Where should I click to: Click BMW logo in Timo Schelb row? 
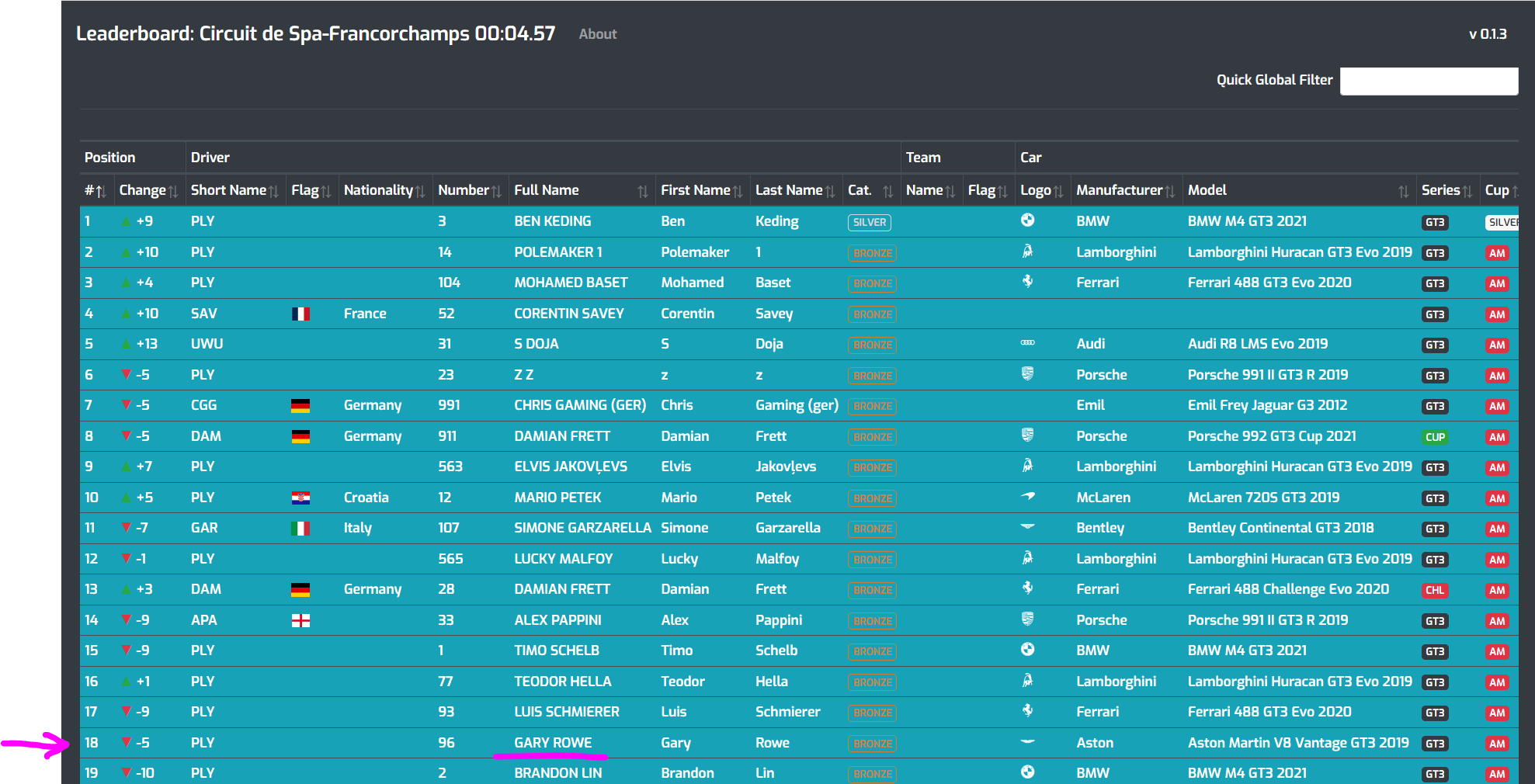[1027, 650]
